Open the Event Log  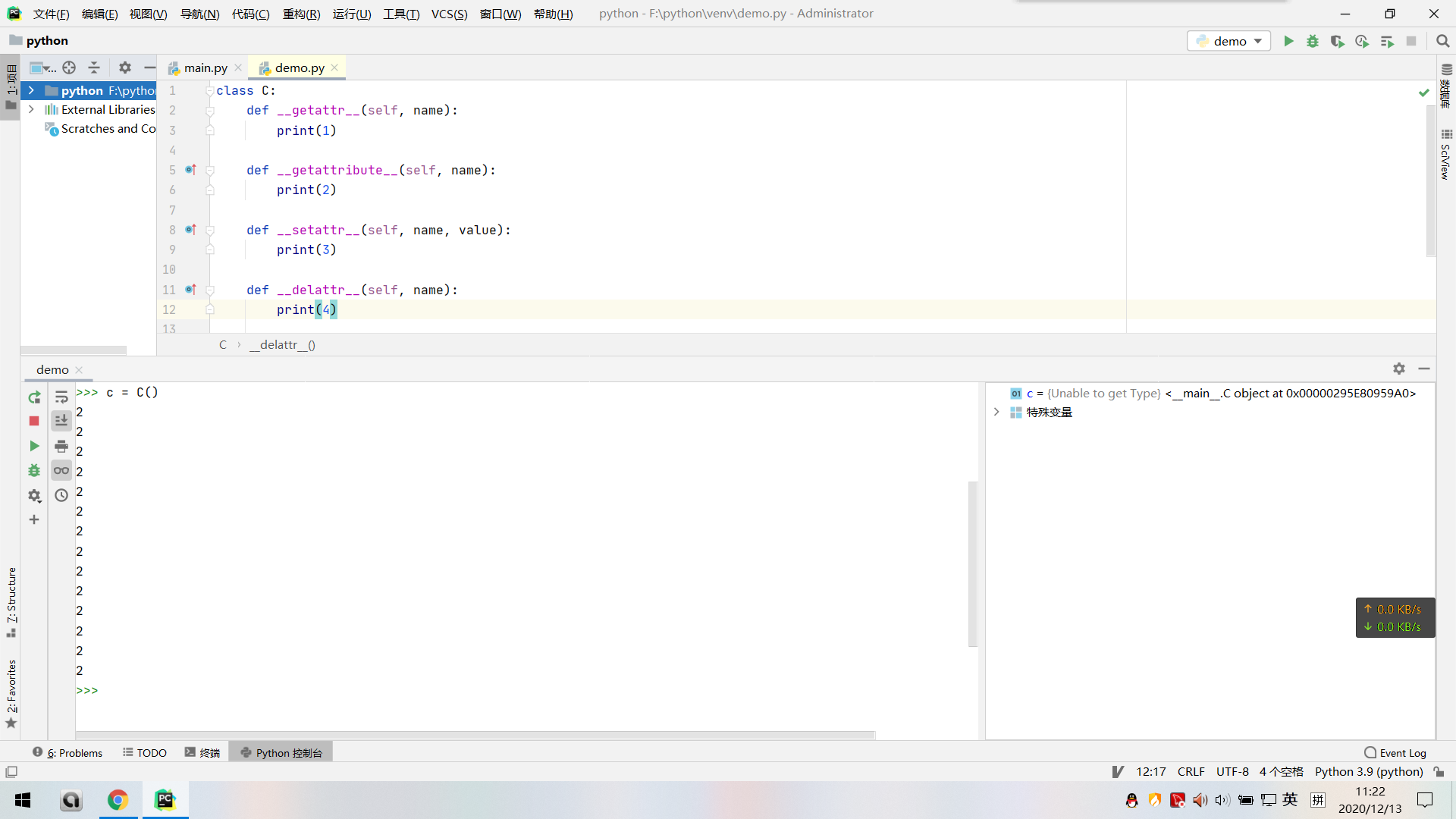click(1395, 752)
